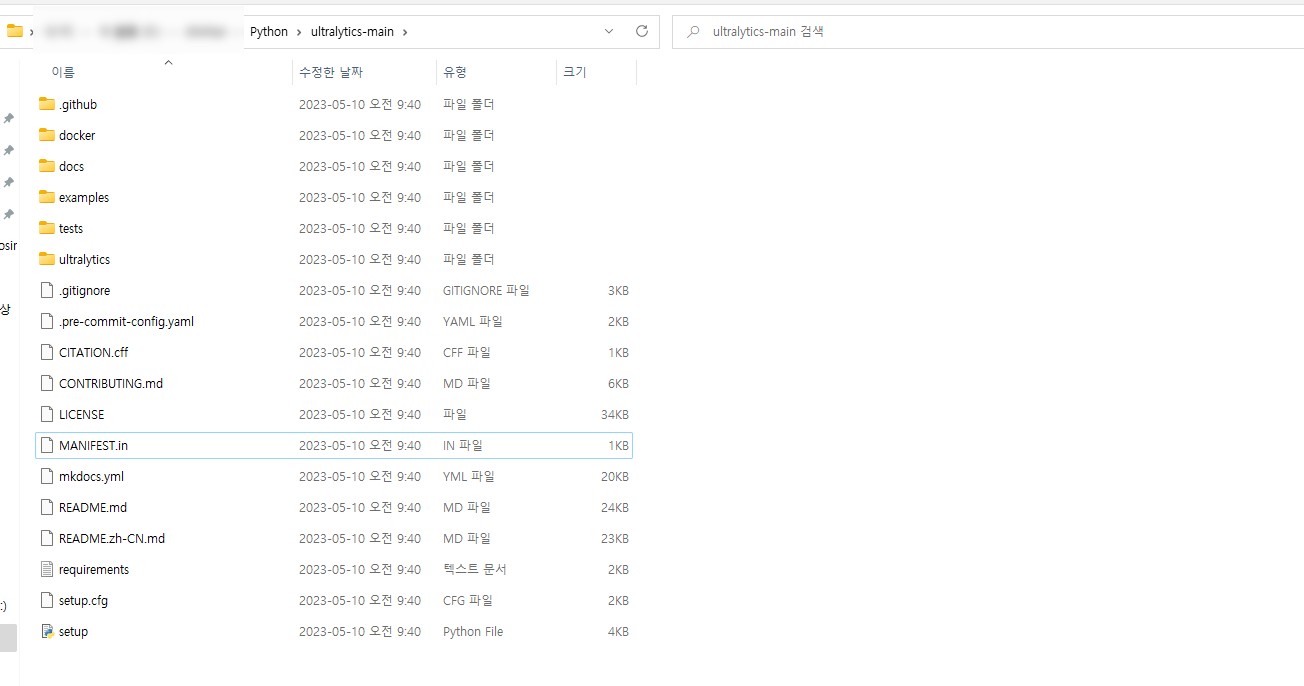Expand the chevron after ultralytics-main breadcrumb
1304x686 pixels.
point(404,31)
